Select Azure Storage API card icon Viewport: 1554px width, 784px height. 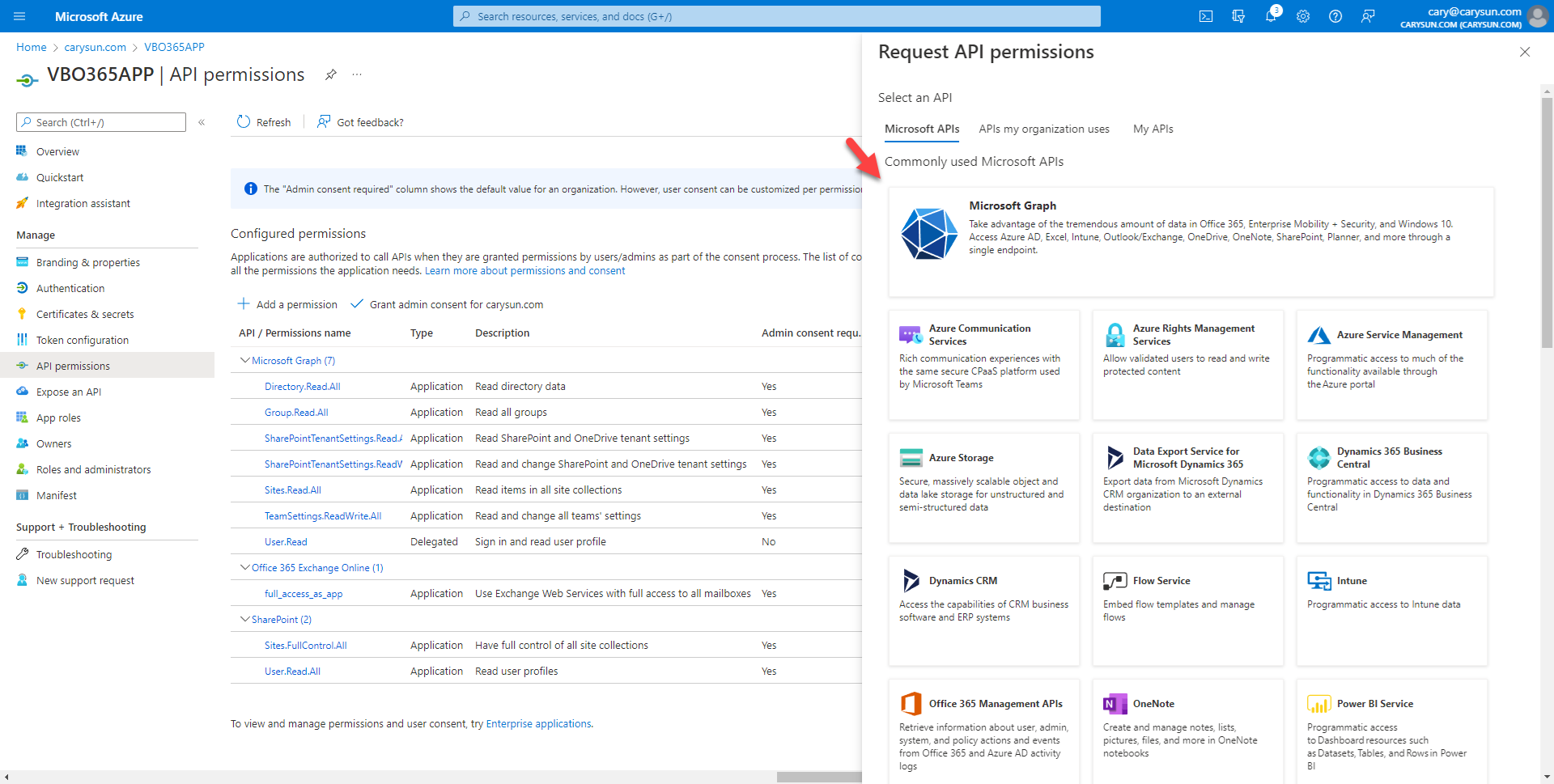[x=911, y=458]
